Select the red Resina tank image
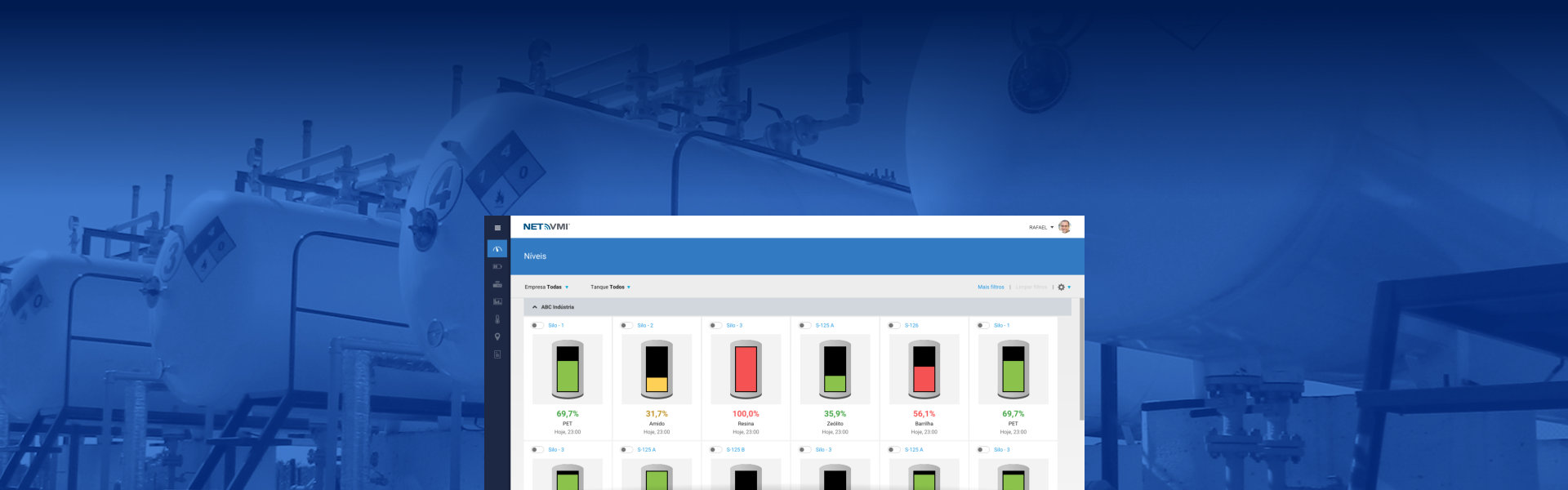Image resolution: width=1568 pixels, height=490 pixels. pyautogui.click(x=746, y=369)
